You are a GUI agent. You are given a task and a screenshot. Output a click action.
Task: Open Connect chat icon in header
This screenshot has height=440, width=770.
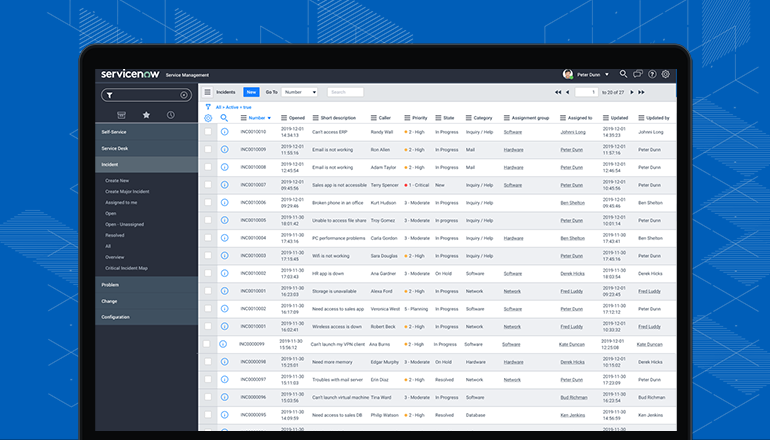pyautogui.click(x=637, y=74)
